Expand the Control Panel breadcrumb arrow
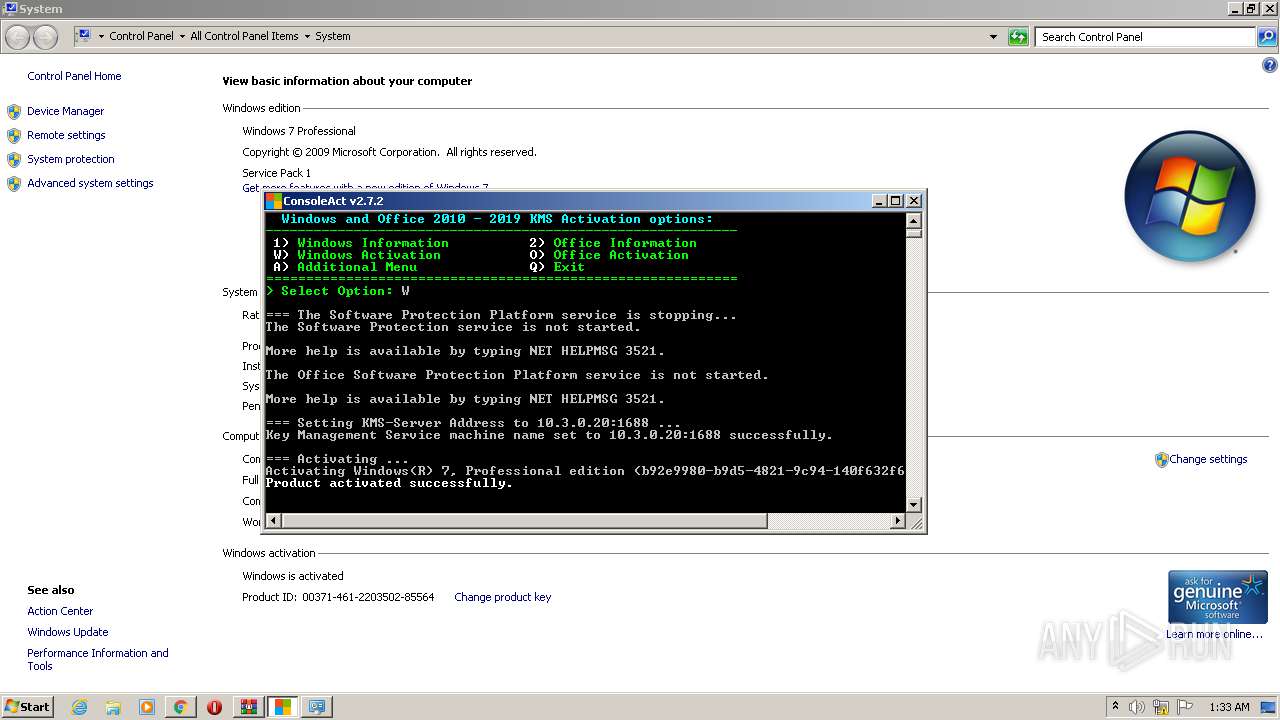Screen dimensions: 1280x720 182,36
